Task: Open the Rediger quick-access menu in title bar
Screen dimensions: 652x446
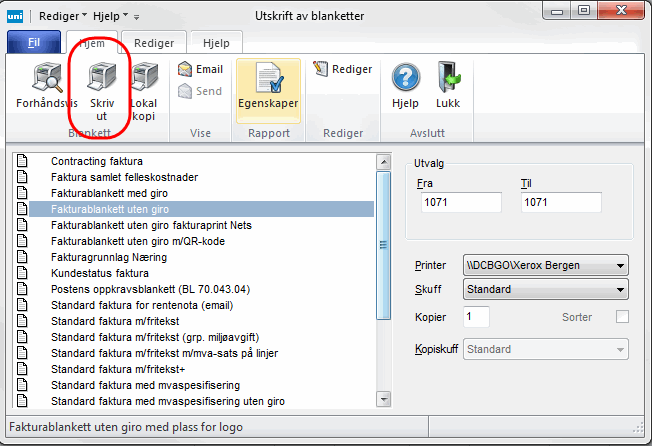Action: pos(61,16)
